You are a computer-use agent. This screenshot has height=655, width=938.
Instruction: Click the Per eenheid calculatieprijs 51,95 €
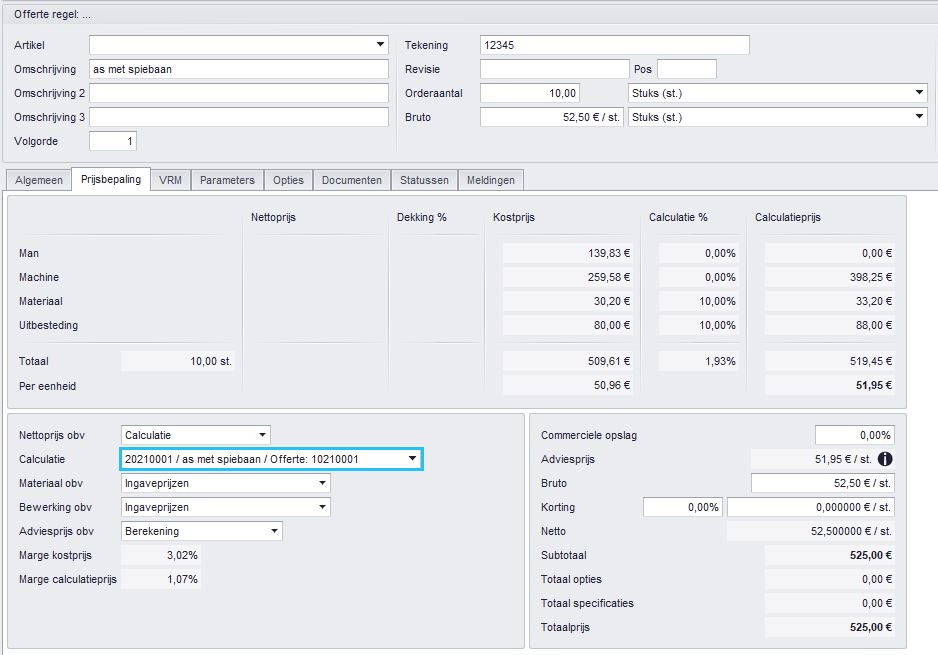[830, 385]
